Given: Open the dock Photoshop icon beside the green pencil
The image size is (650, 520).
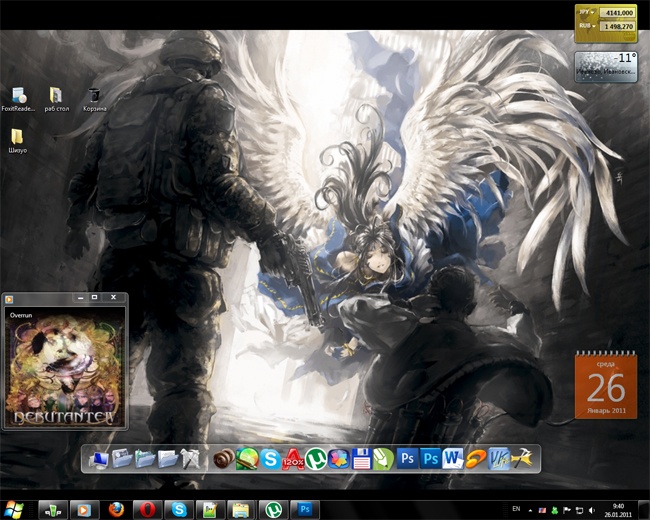Looking at the screenshot, I should click(x=407, y=459).
